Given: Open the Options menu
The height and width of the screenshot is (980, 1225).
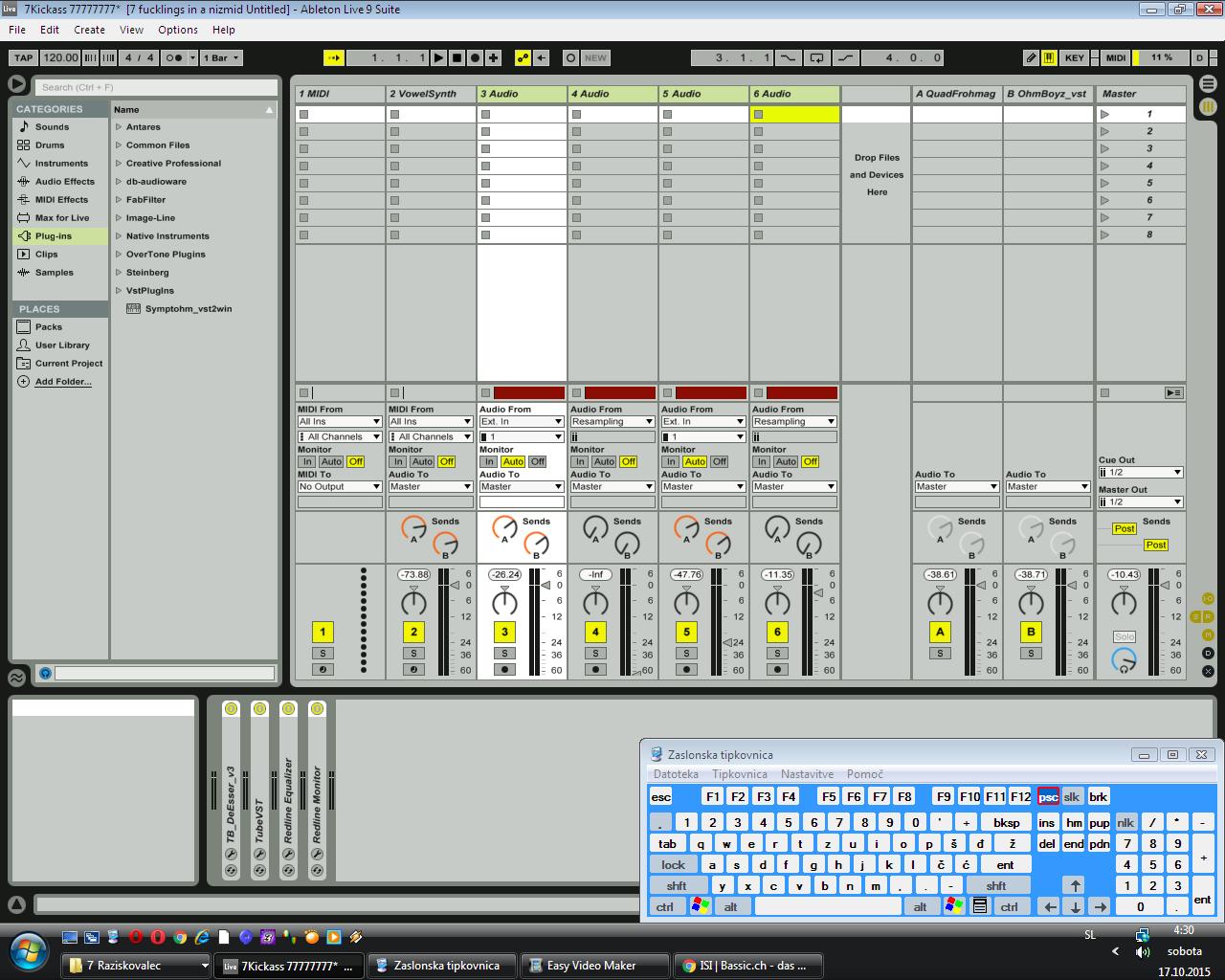Looking at the screenshot, I should pos(178,30).
